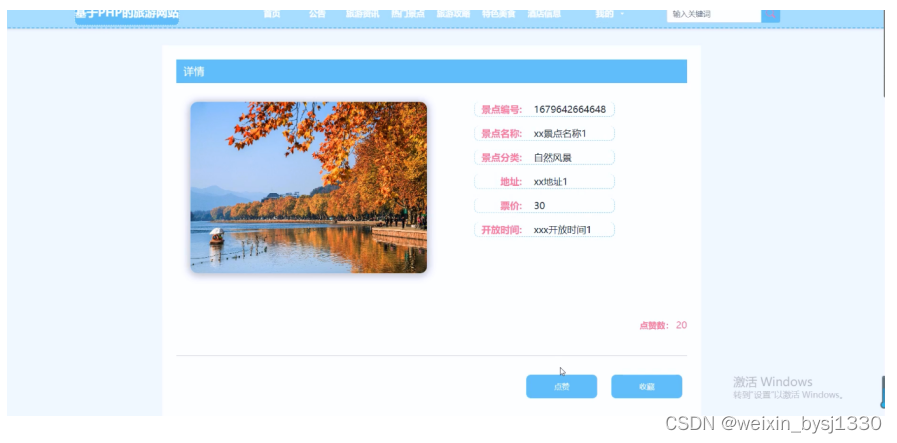Screen dimensions: 897x443
Task: Open the 旅游攻略 nav item
Action: (453, 14)
